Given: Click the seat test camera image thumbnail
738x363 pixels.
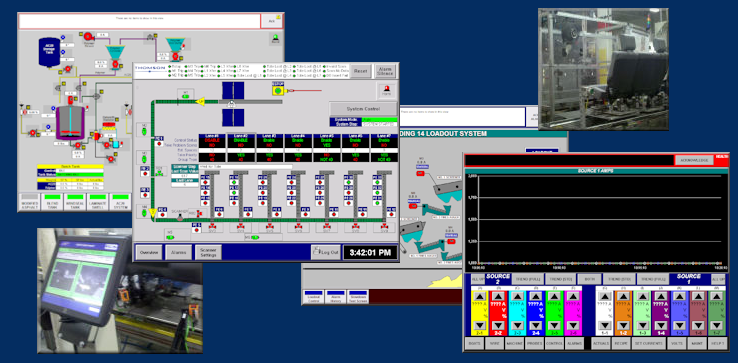Looking at the screenshot, I should click(603, 69).
